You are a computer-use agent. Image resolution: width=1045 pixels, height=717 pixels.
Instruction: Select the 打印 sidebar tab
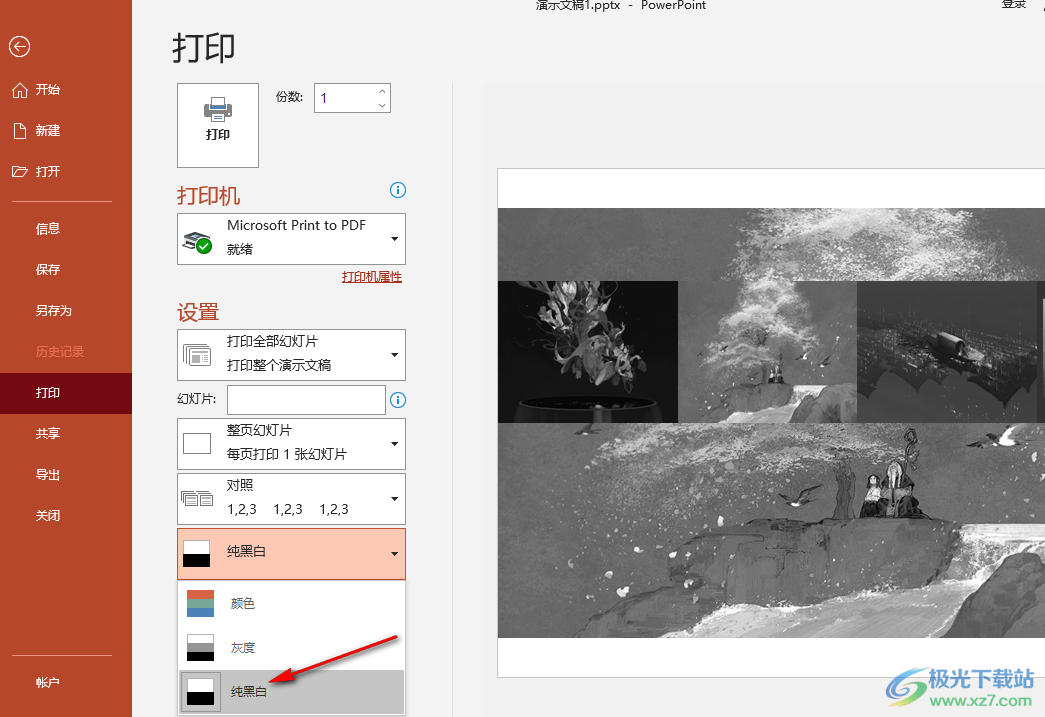[x=66, y=392]
